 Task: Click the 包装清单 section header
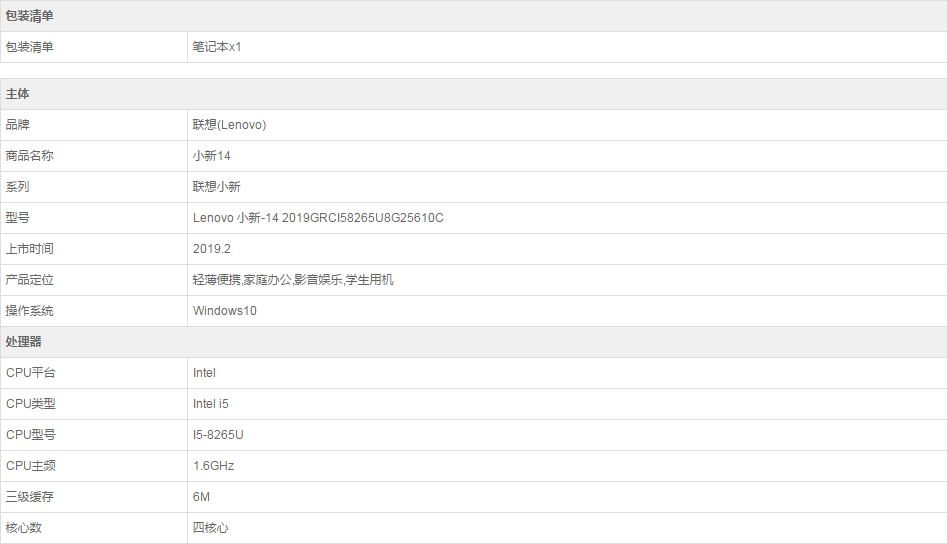tap(474, 16)
